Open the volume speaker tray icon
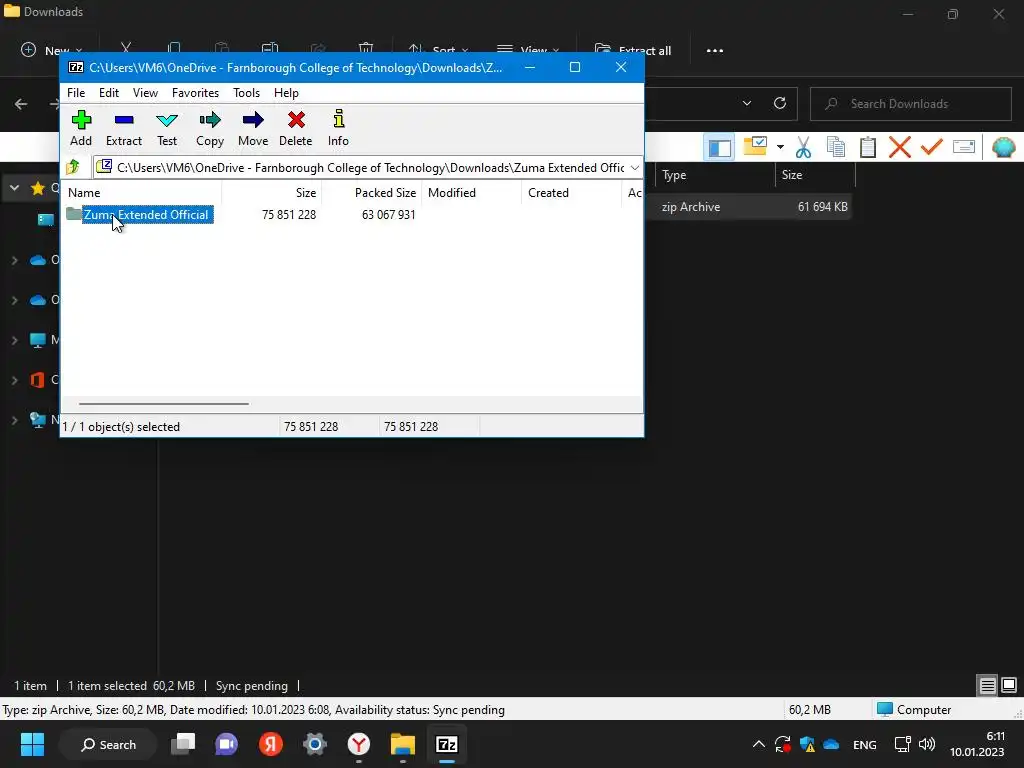Viewport: 1024px width, 768px height. point(927,744)
